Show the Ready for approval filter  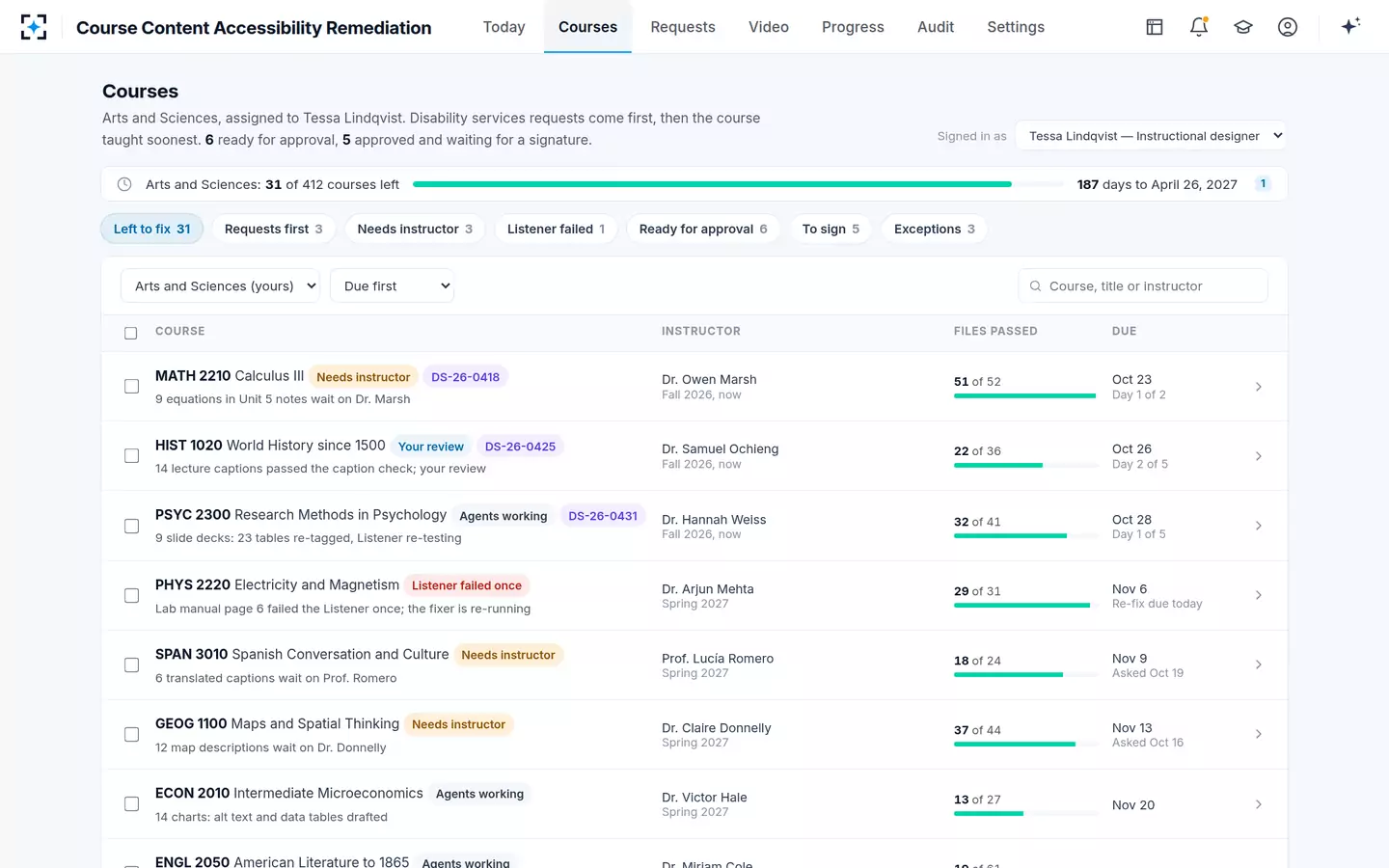click(703, 229)
